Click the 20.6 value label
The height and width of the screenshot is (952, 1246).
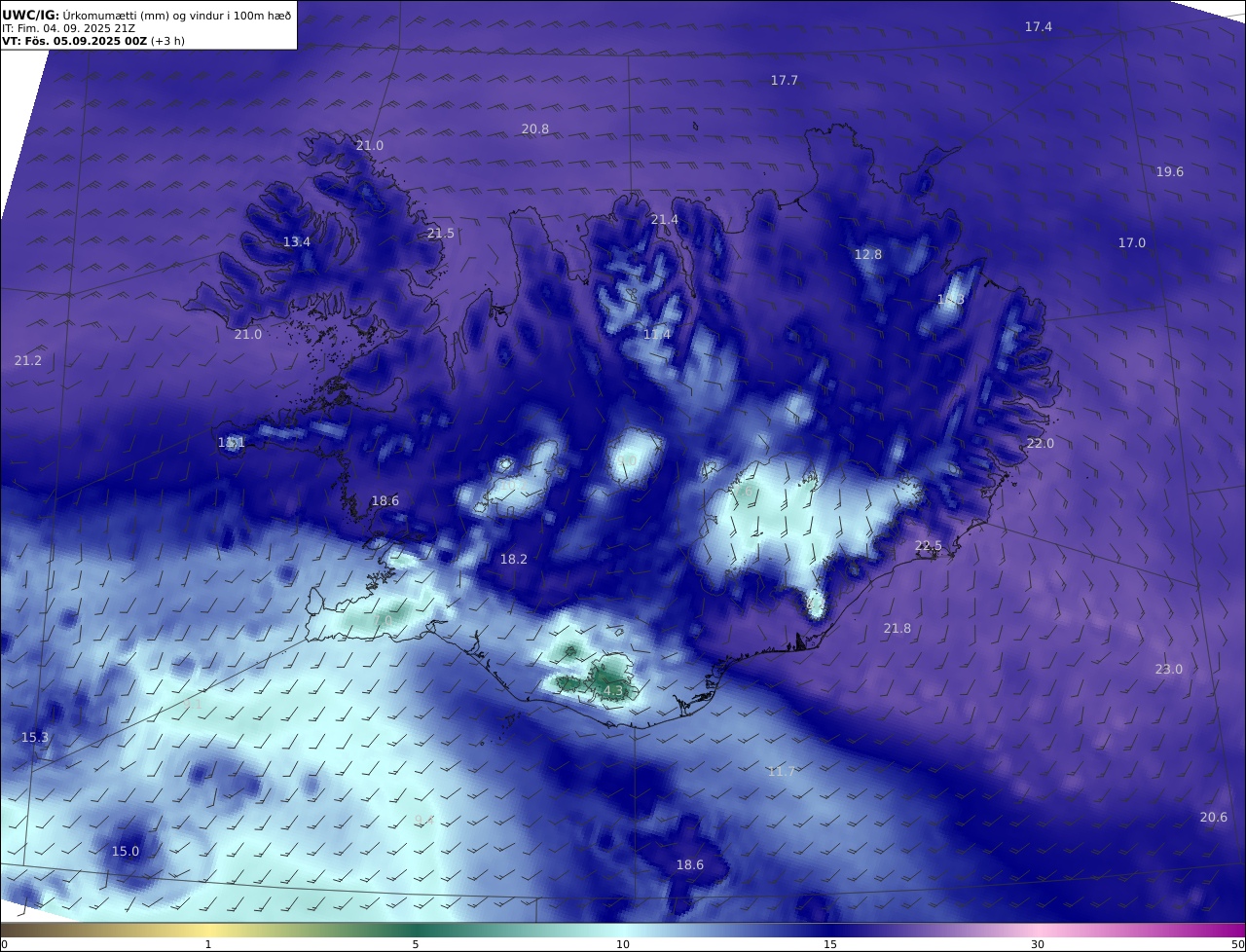point(1214,818)
